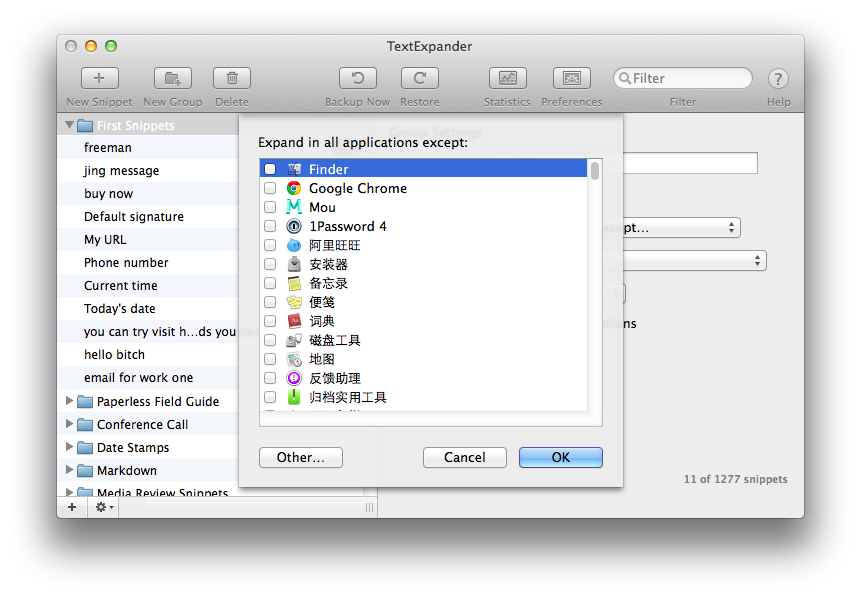Viewport: 861px width, 597px height.
Task: Click the New Group folder icon
Action: click(173, 78)
